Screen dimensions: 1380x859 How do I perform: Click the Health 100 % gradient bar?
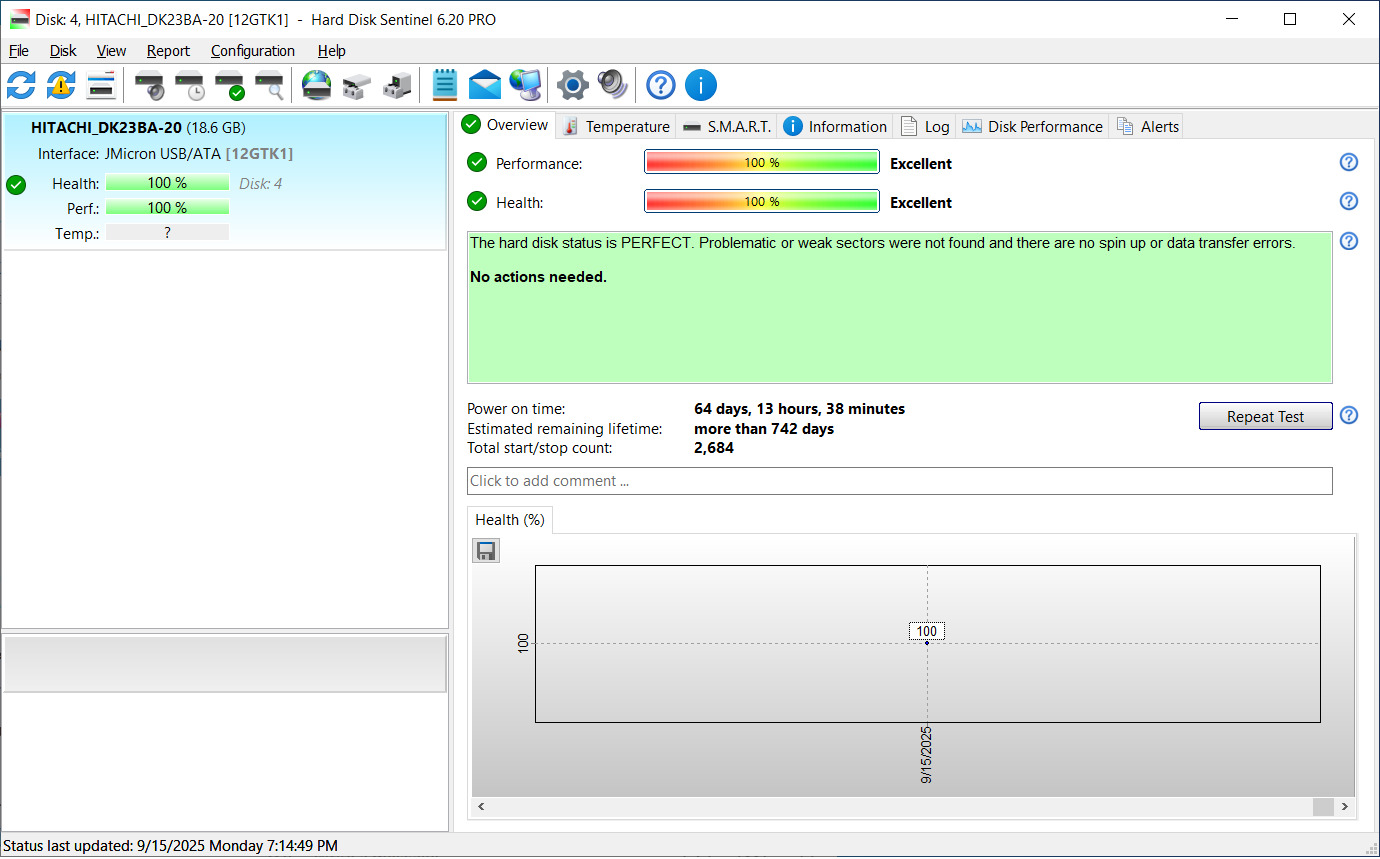[x=762, y=202]
